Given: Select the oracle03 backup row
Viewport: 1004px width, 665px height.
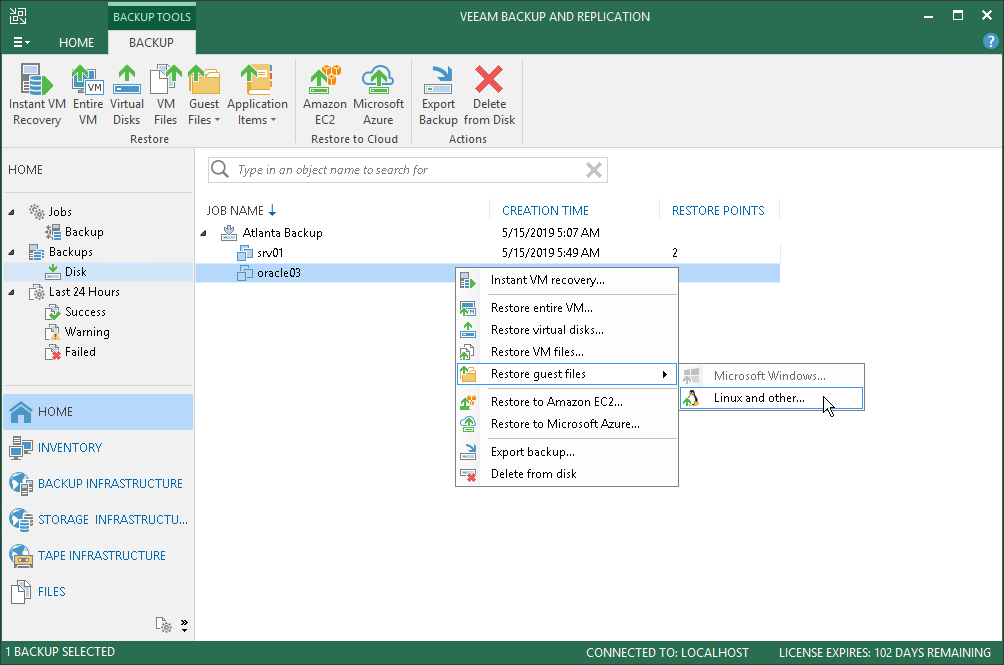Looking at the screenshot, I should pos(487,273).
